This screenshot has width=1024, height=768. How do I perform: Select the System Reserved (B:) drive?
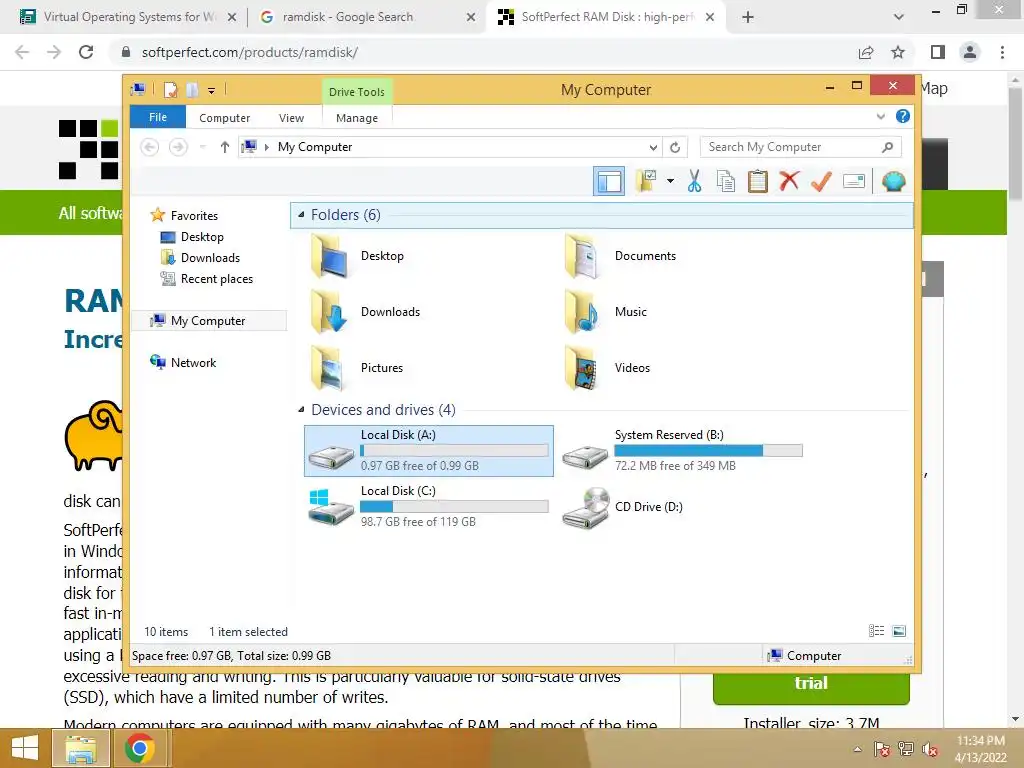[683, 451]
